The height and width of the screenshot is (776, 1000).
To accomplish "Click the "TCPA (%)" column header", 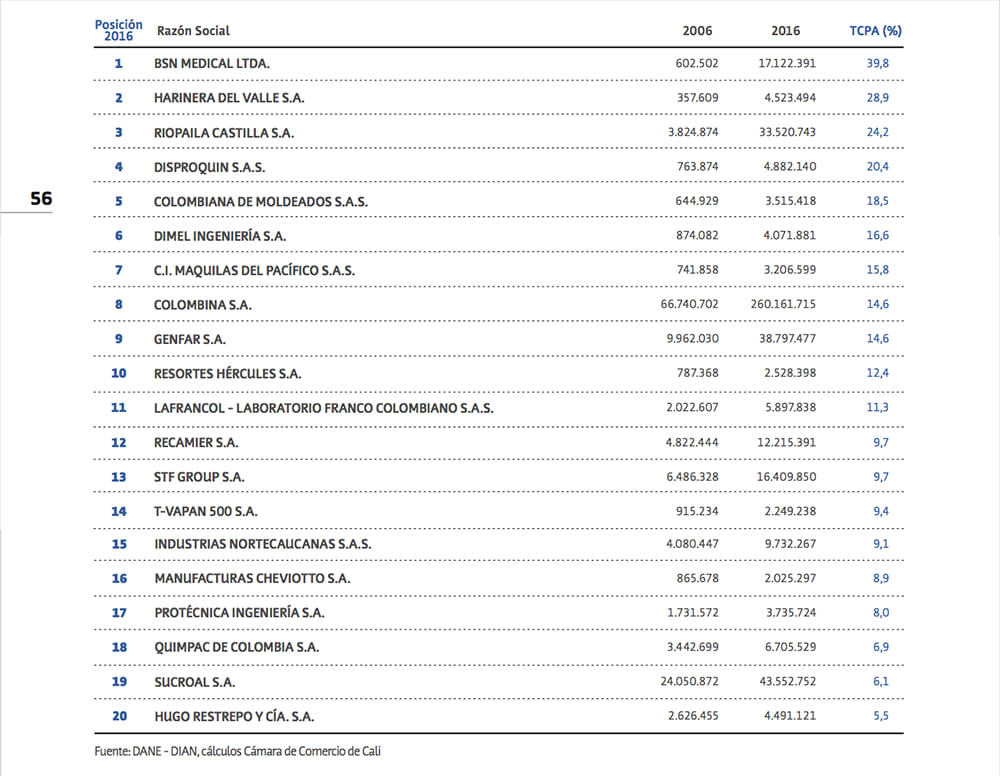I will click(875, 31).
